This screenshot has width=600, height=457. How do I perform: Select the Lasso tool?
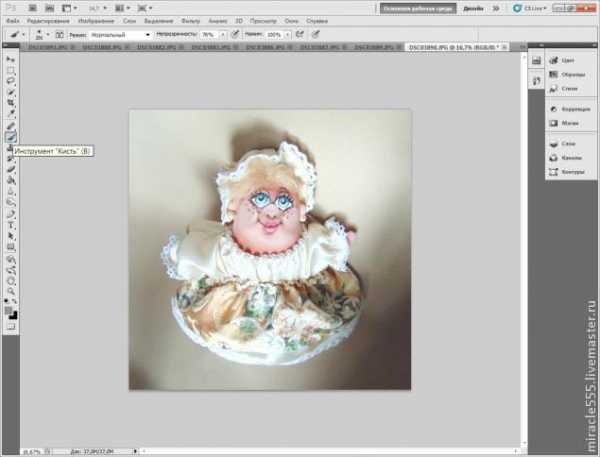[x=11, y=81]
